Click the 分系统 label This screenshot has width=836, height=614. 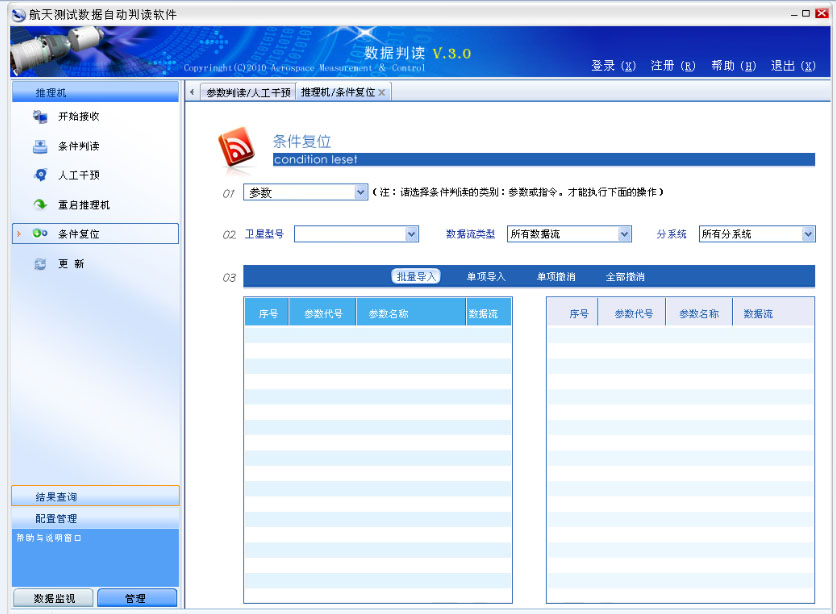click(x=671, y=234)
